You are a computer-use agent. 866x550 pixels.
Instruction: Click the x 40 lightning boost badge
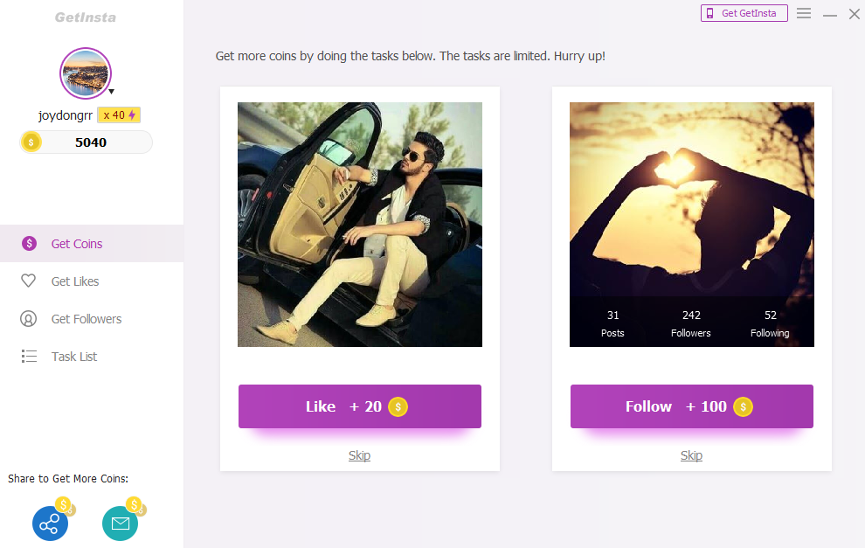pos(119,115)
